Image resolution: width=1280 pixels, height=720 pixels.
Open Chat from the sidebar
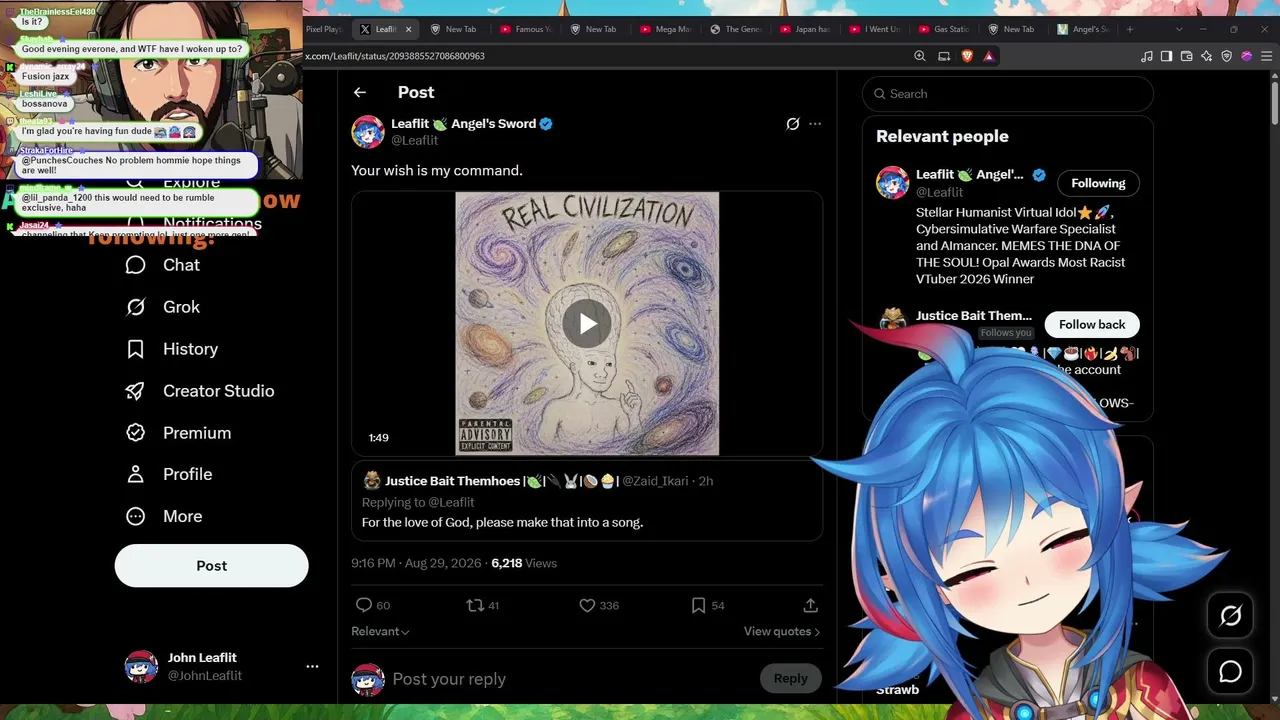point(162,265)
